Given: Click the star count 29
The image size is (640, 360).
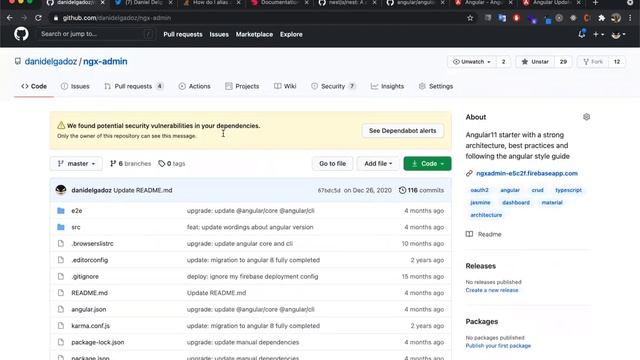Looking at the screenshot, I should tap(563, 62).
